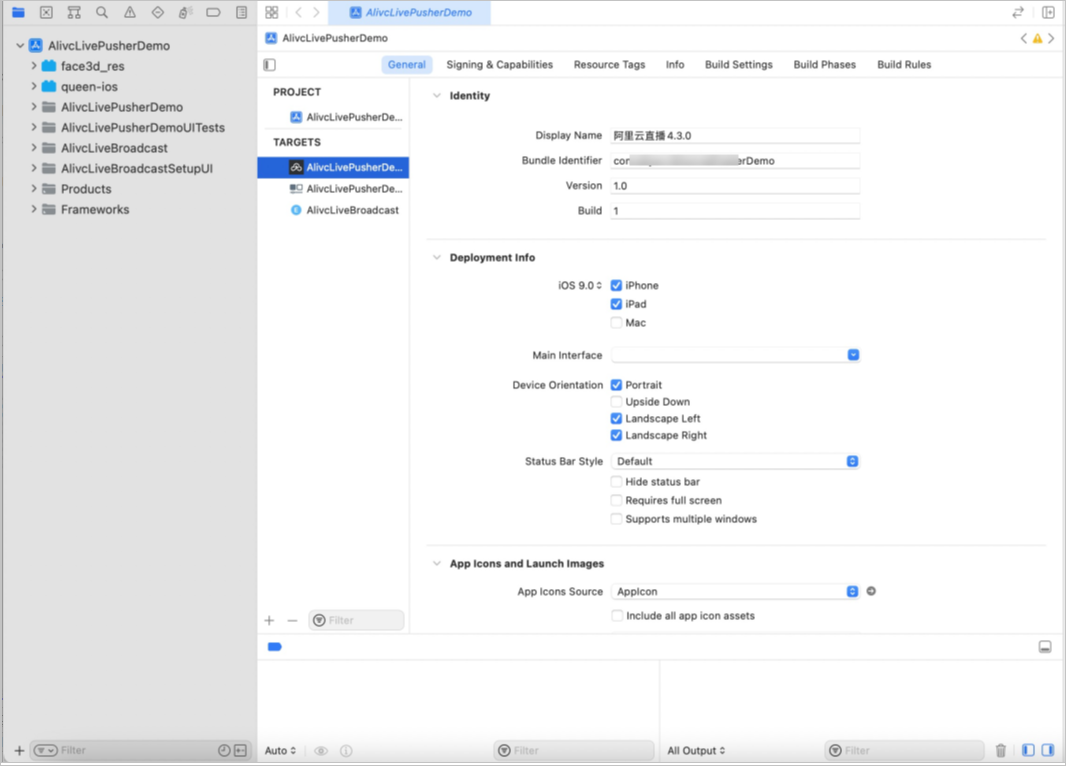The width and height of the screenshot is (1066, 766).
Task: Expand the Frameworks group
Action: click(x=33, y=209)
